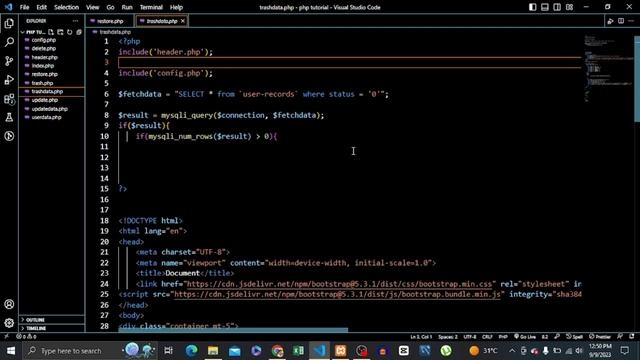Viewport: 640px width, 360px height.
Task: Open the Run and Debug view
Action: click(x=9, y=80)
